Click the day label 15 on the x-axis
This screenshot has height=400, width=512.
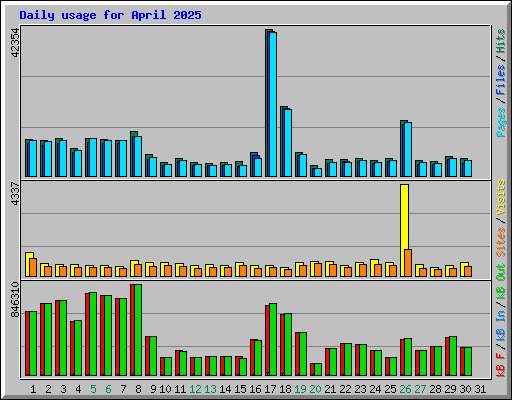click(x=240, y=389)
